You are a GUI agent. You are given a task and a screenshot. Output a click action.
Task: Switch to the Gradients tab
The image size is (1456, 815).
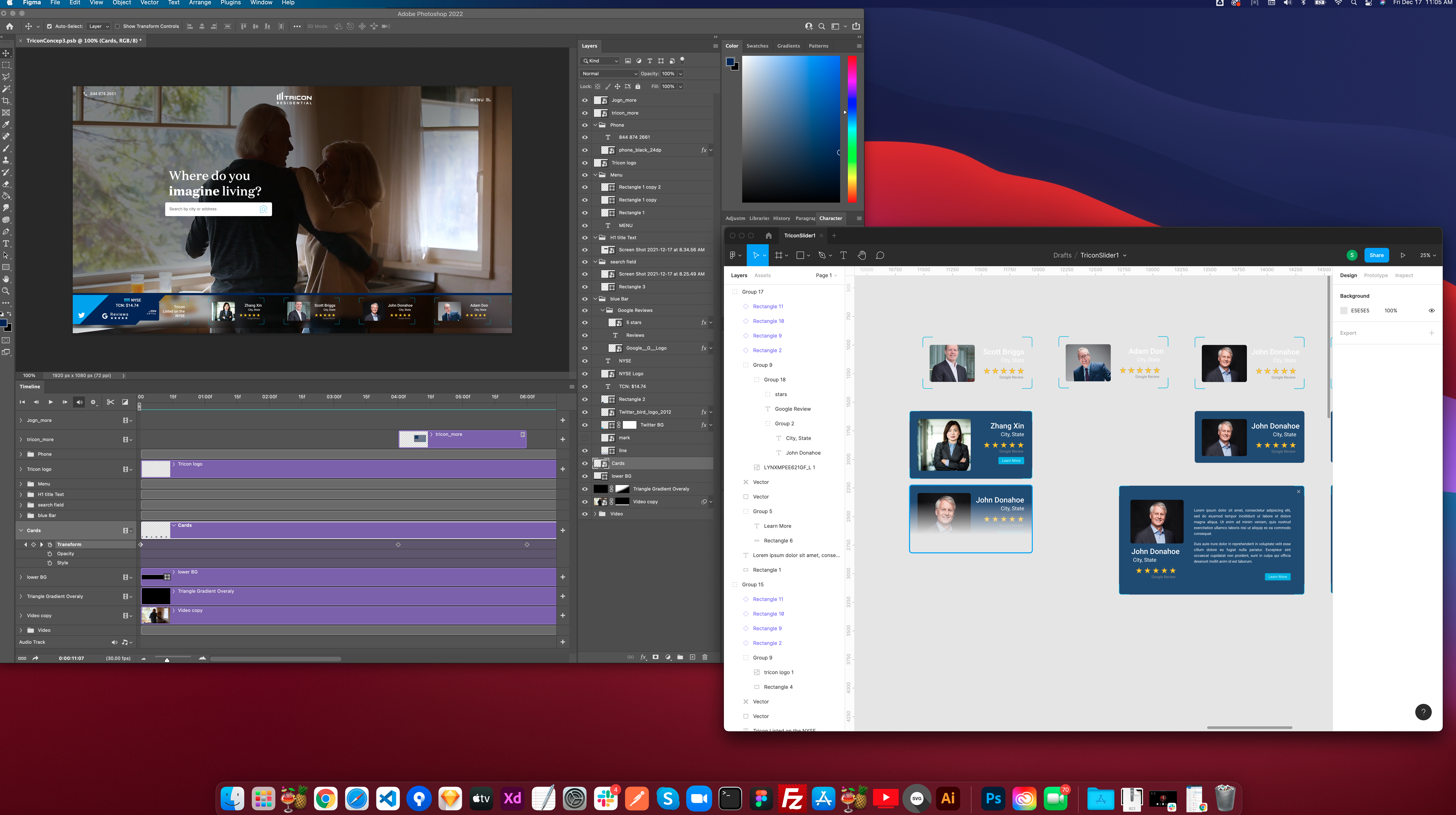(788, 46)
